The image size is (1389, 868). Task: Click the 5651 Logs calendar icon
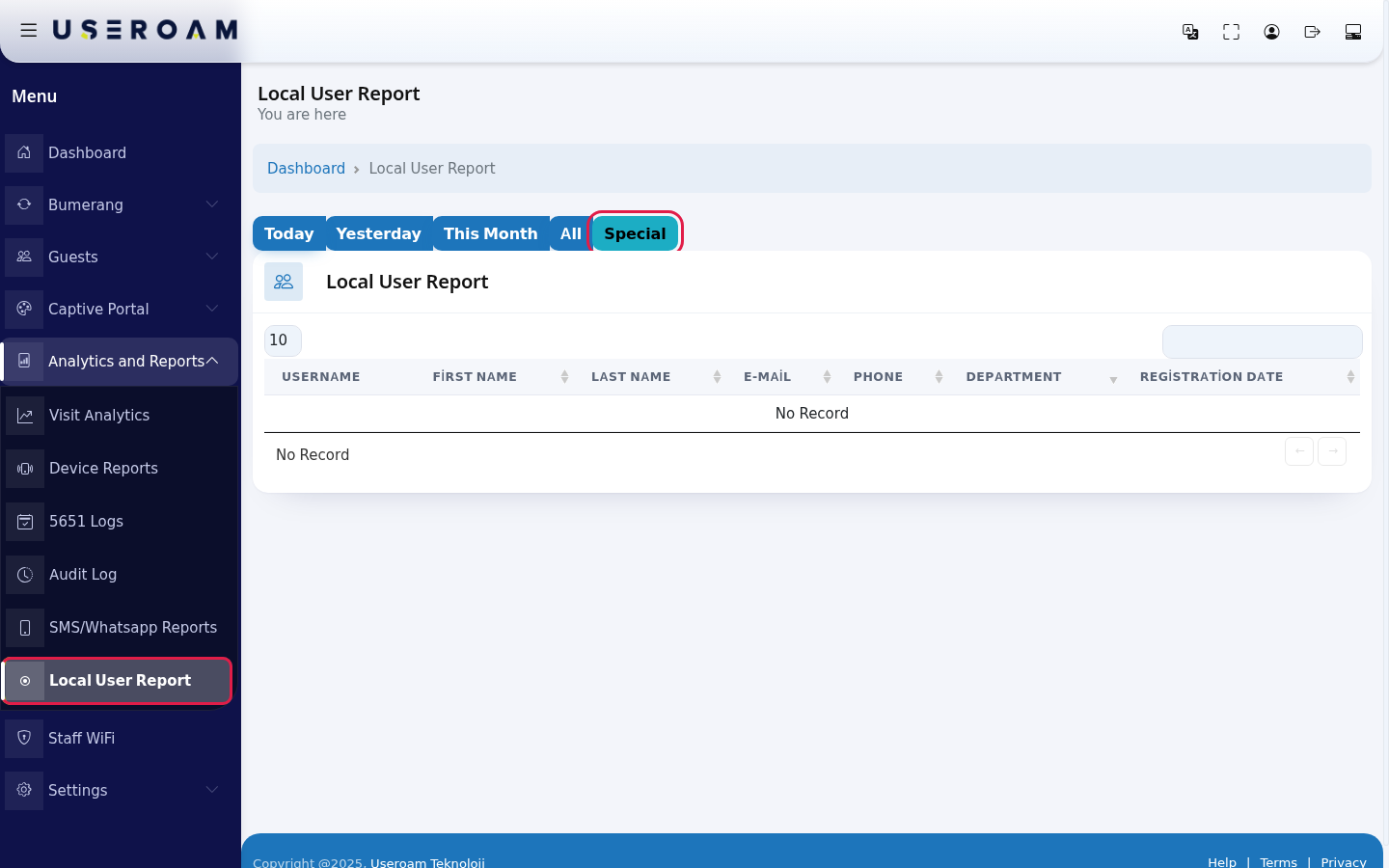(25, 521)
